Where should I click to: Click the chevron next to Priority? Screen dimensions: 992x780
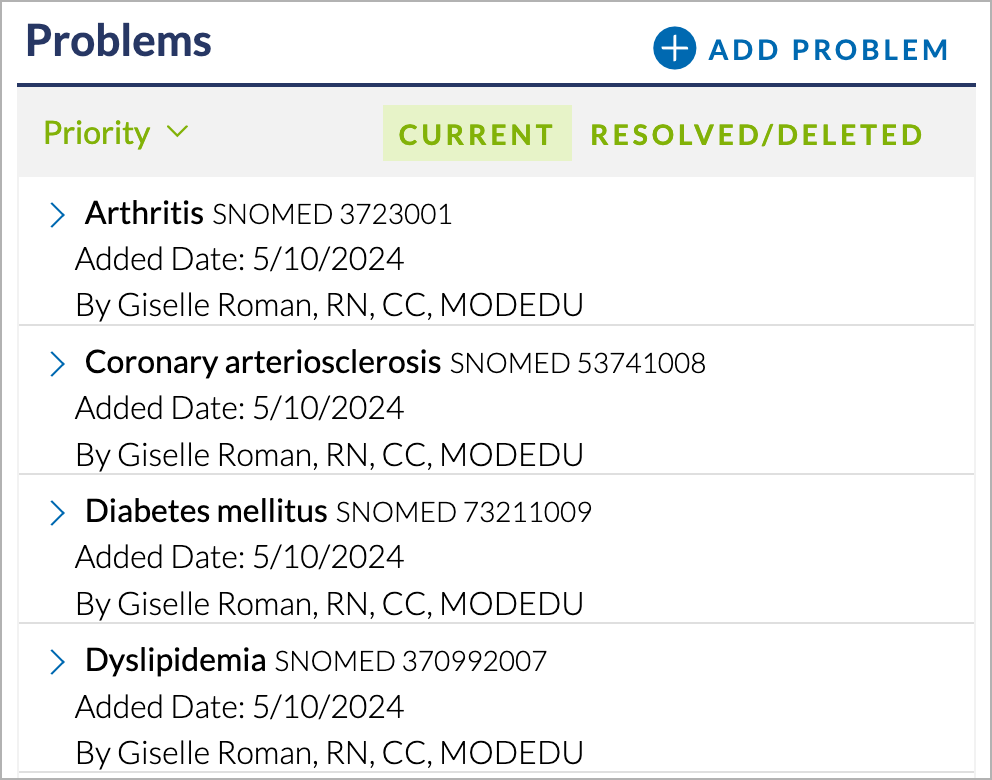[178, 132]
